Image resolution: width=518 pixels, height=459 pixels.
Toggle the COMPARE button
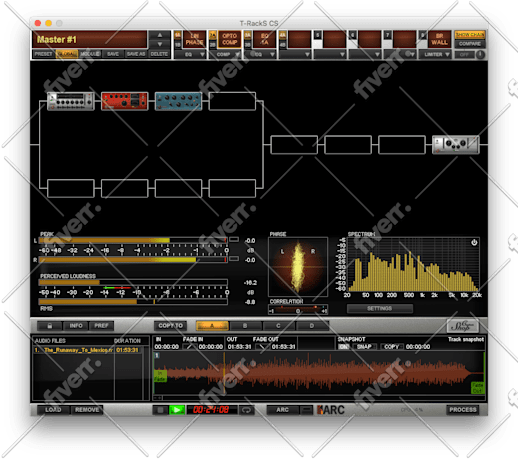pos(470,44)
